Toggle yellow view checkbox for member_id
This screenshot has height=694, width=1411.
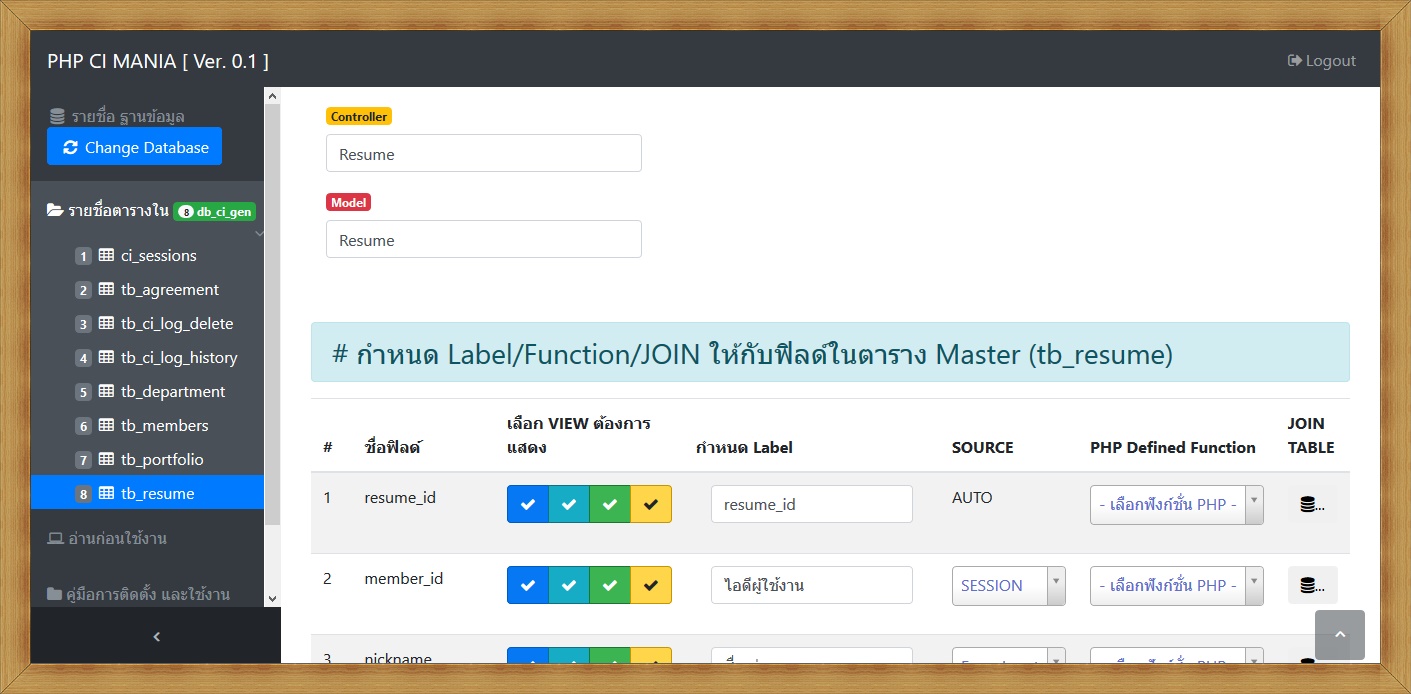pos(651,585)
